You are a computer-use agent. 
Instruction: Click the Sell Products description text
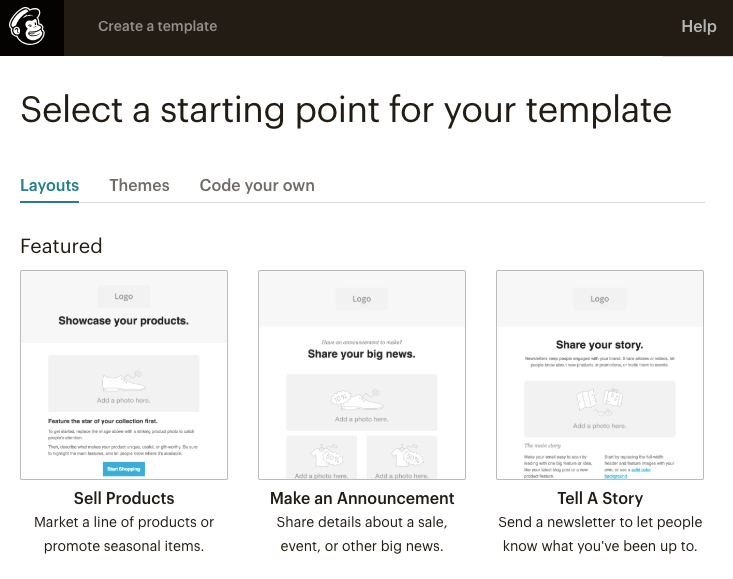(124, 534)
